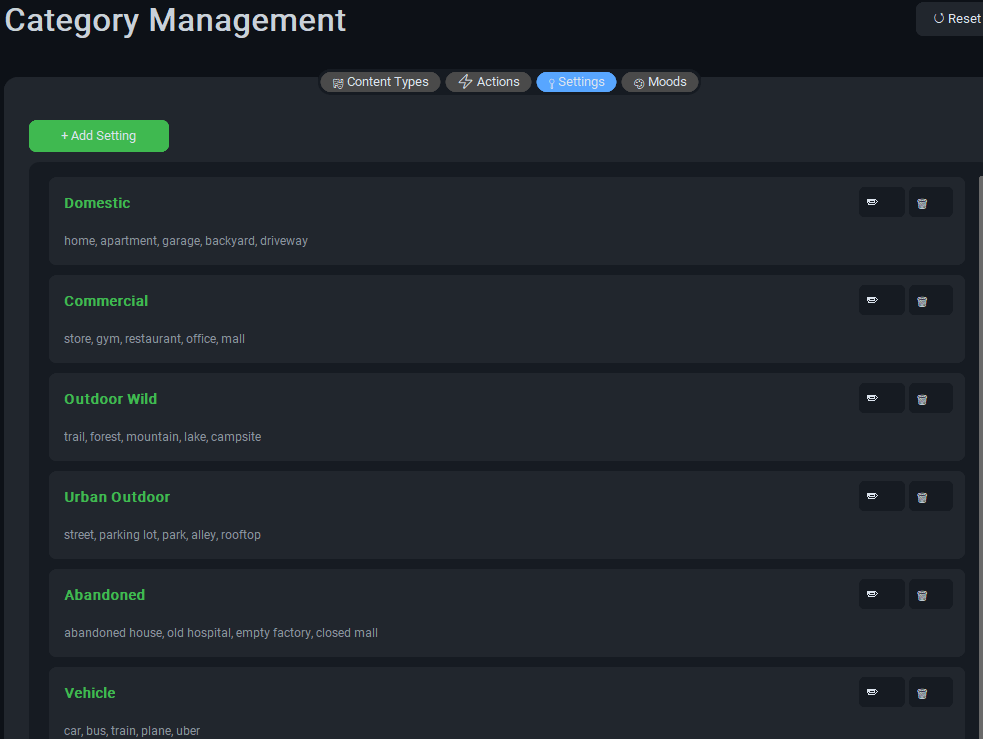Open the Actions tab
This screenshot has height=739, width=983.
point(488,82)
